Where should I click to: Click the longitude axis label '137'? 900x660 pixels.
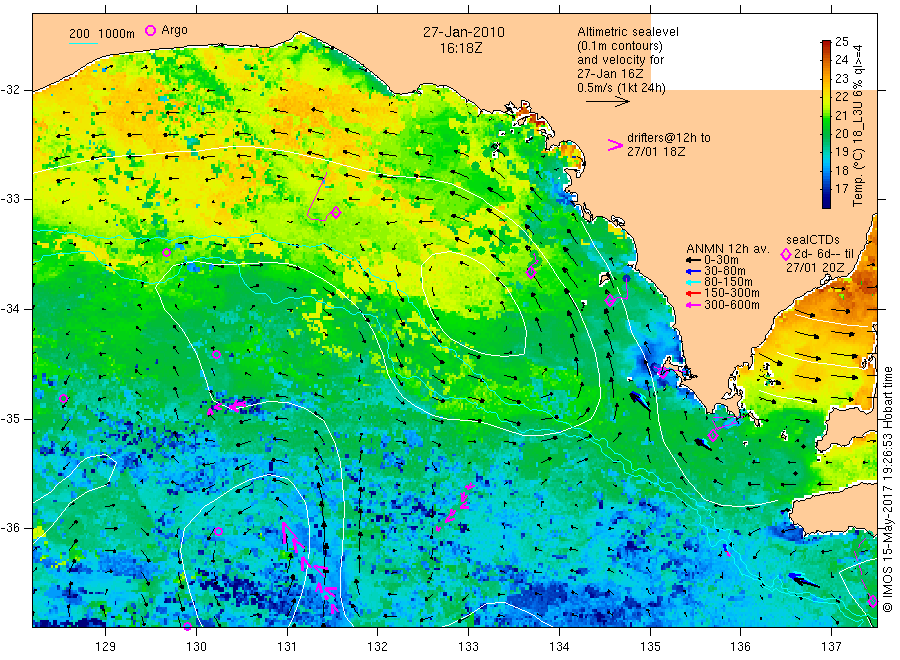point(831,647)
